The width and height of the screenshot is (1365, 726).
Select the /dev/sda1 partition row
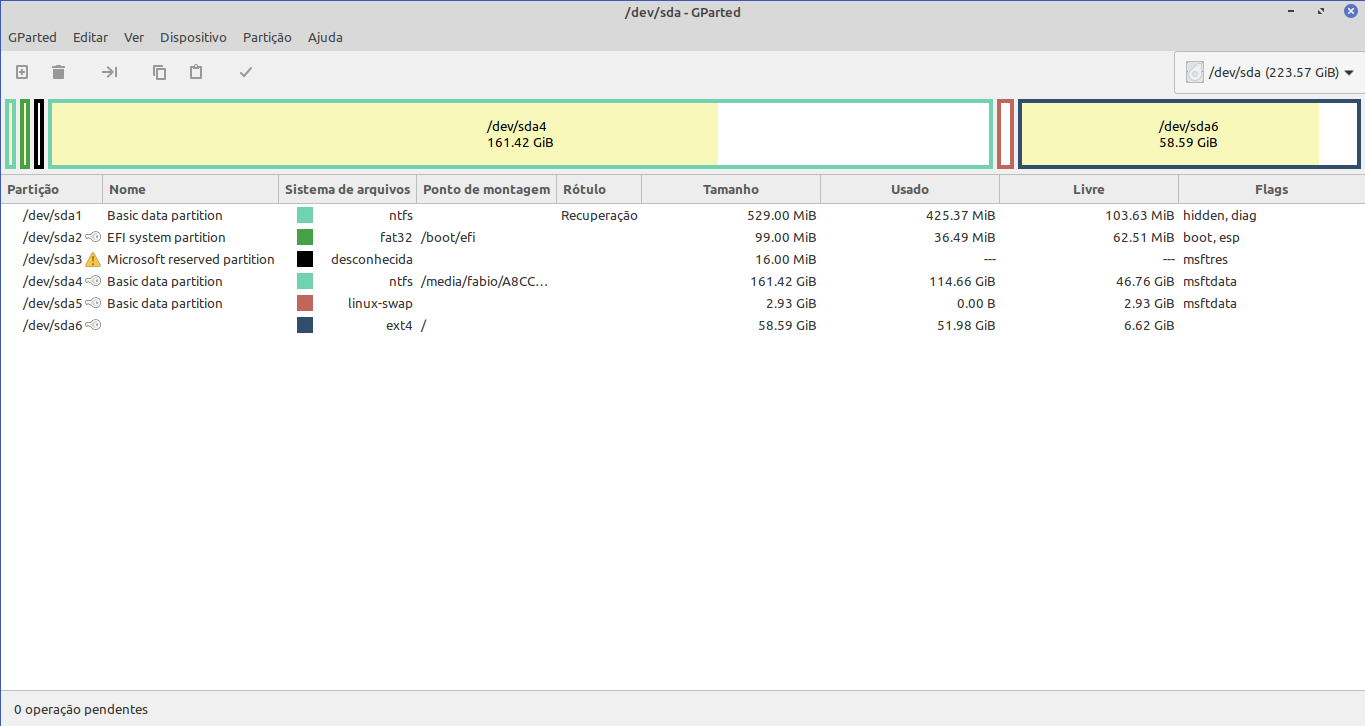(x=682, y=215)
